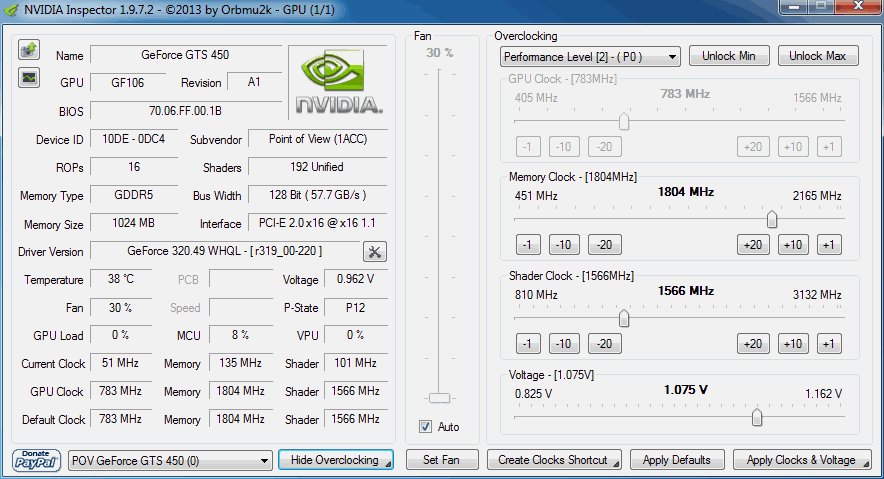Increase Memory Clock by 20 MHz
Screen dimensions: 884x479
pos(753,245)
